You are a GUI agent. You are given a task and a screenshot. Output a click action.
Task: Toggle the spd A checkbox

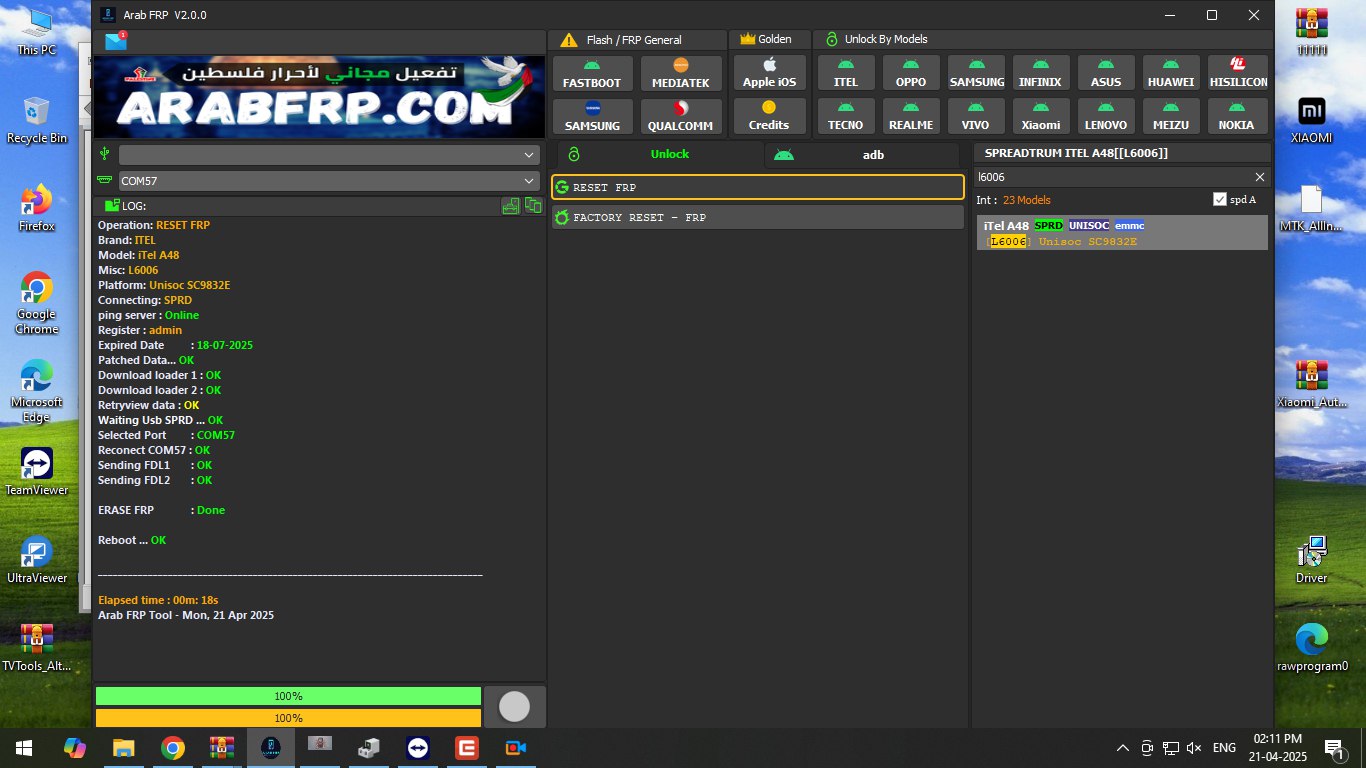[1219, 199]
